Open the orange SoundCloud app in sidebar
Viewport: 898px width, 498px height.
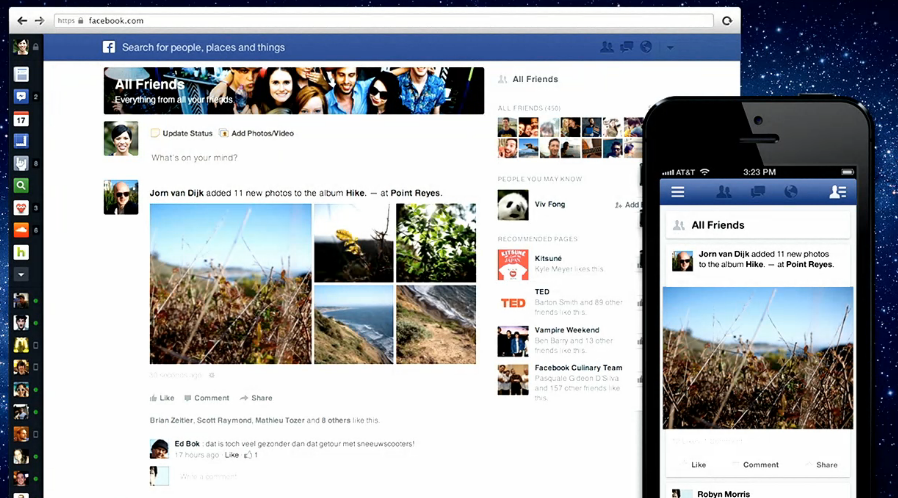pos(20,230)
